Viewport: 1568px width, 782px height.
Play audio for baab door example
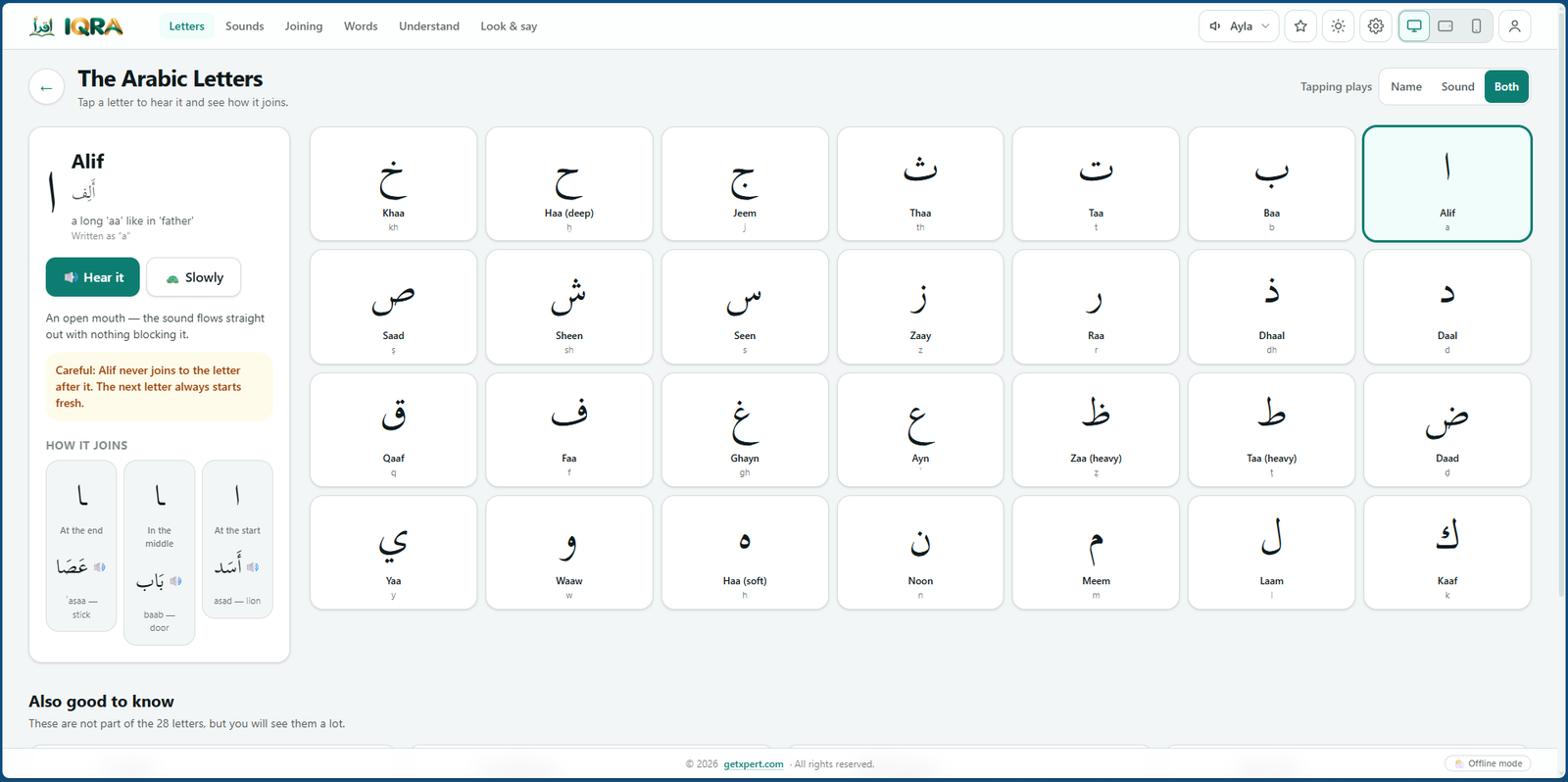175,581
